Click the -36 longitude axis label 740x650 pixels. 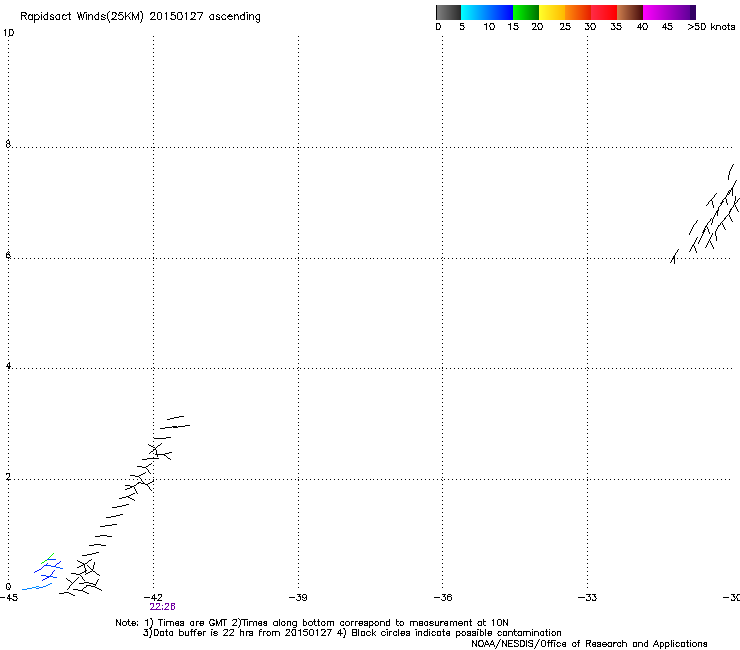click(x=443, y=598)
